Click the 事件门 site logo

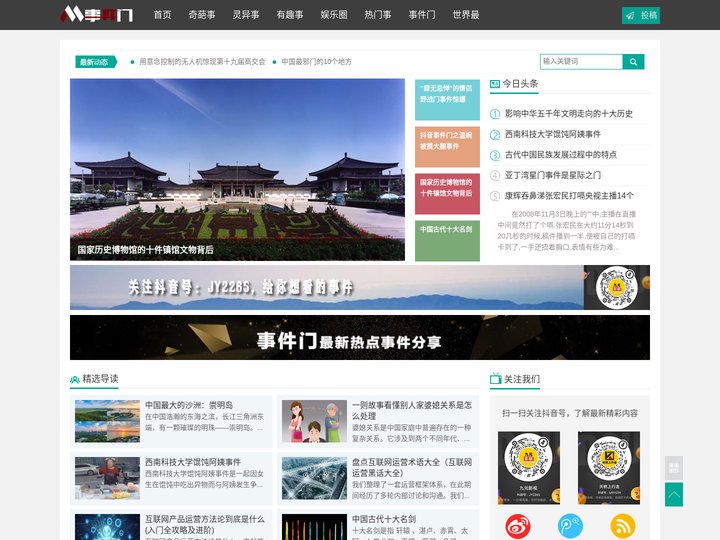[x=96, y=14]
